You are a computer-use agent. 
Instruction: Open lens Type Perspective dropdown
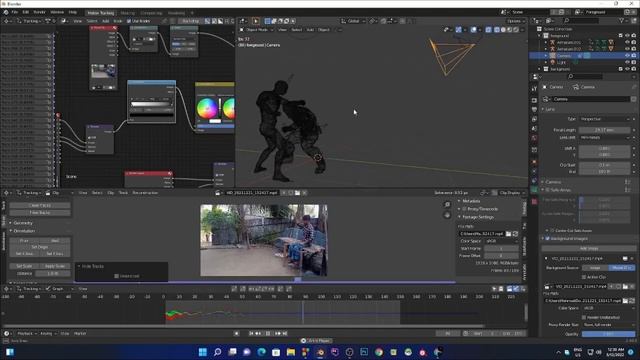click(x=604, y=119)
